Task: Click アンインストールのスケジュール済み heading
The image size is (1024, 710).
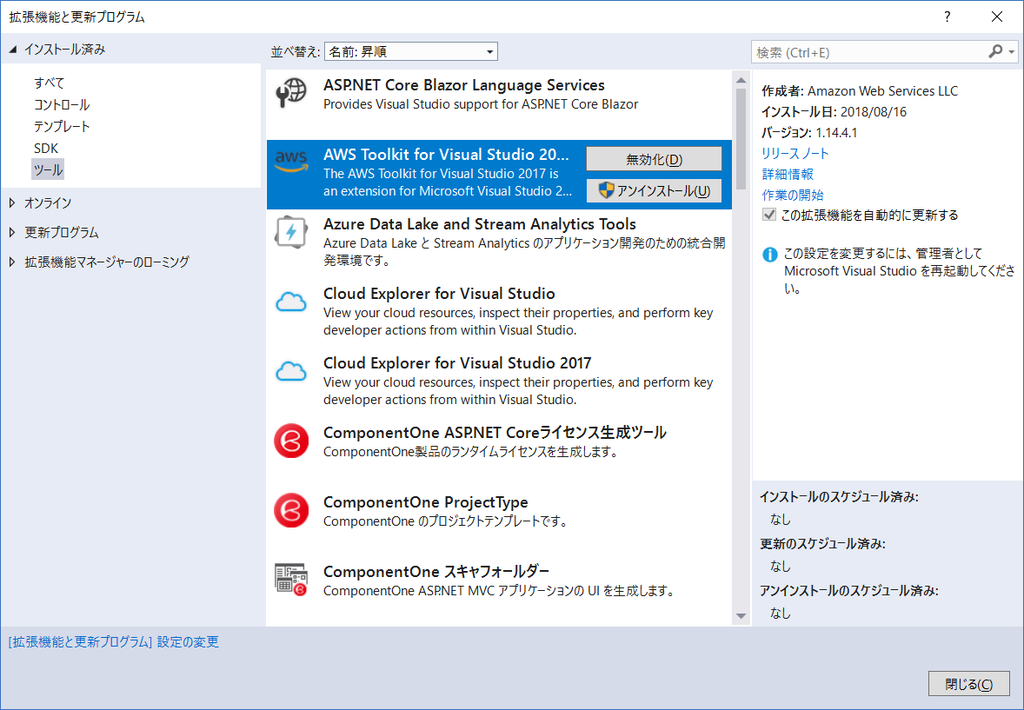Action: pyautogui.click(x=849, y=590)
